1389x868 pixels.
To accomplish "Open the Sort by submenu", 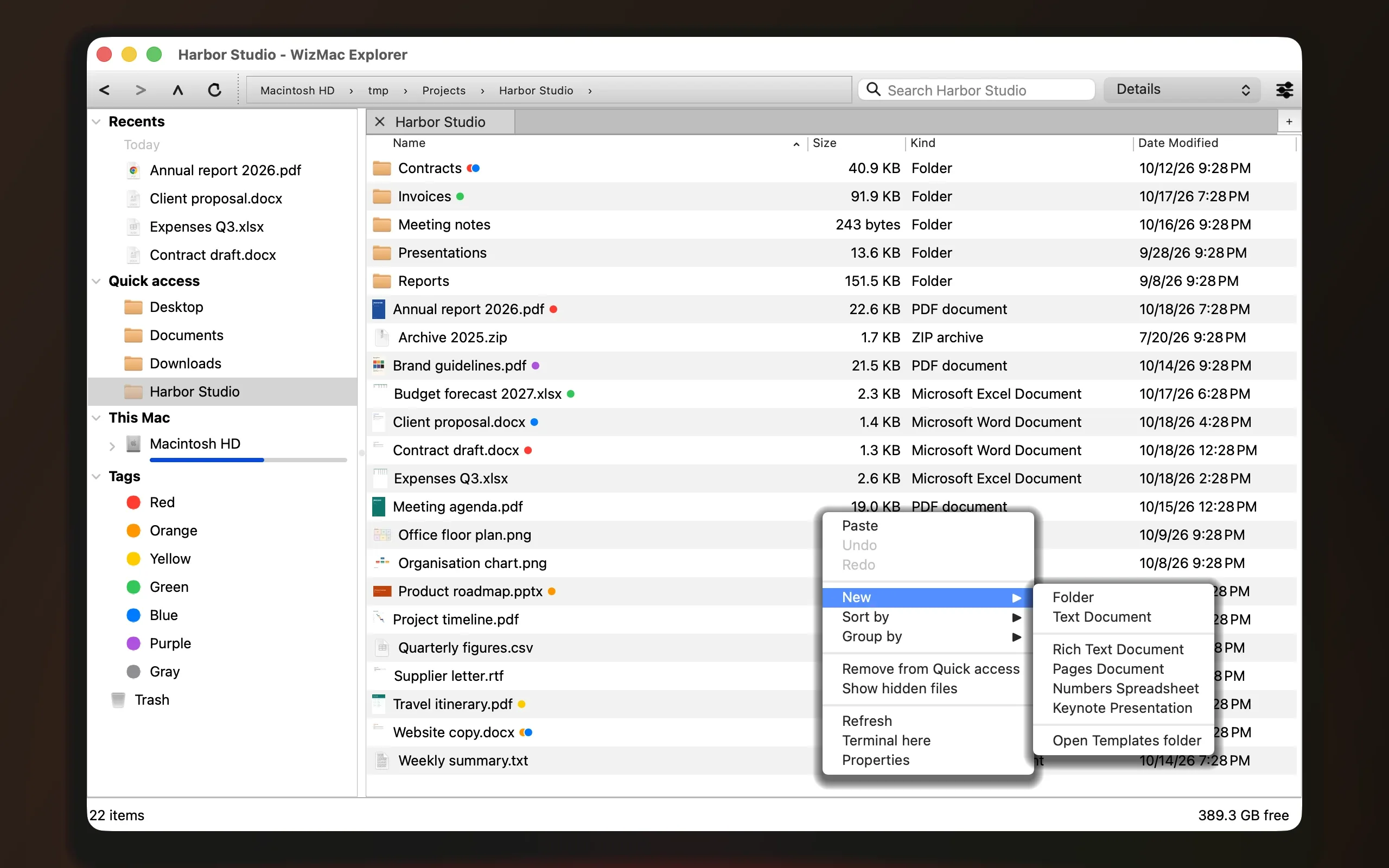I will click(927, 617).
